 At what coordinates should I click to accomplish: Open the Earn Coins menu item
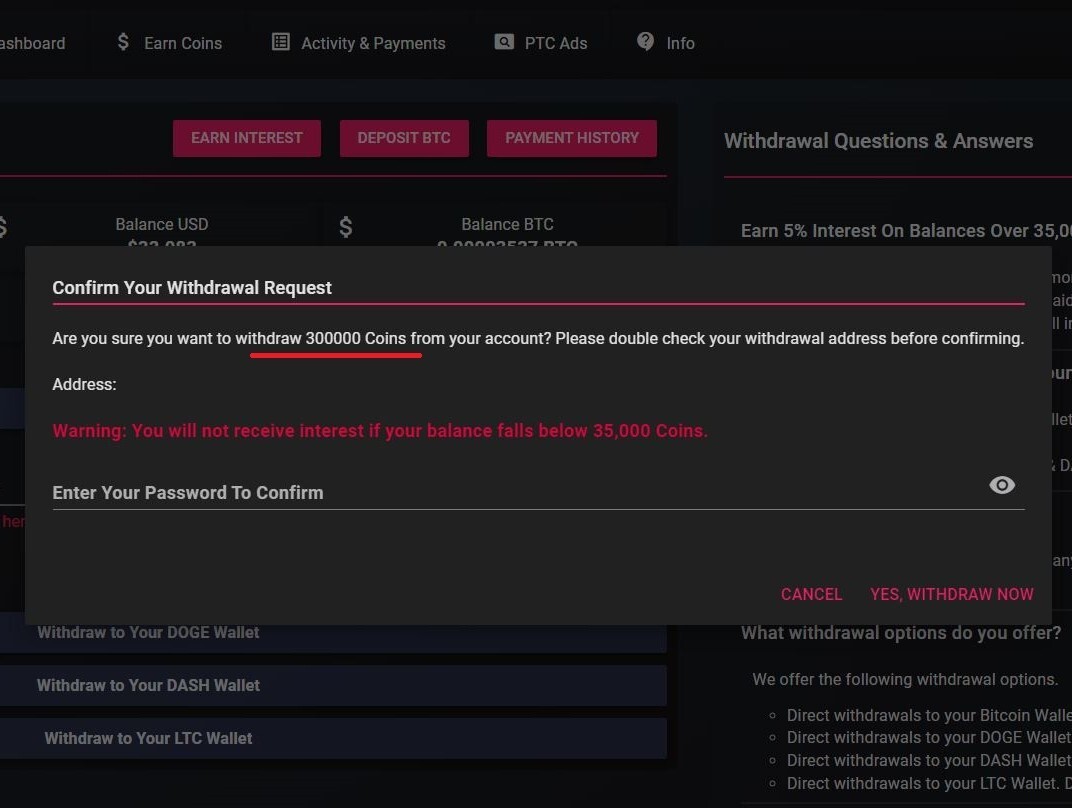(183, 43)
